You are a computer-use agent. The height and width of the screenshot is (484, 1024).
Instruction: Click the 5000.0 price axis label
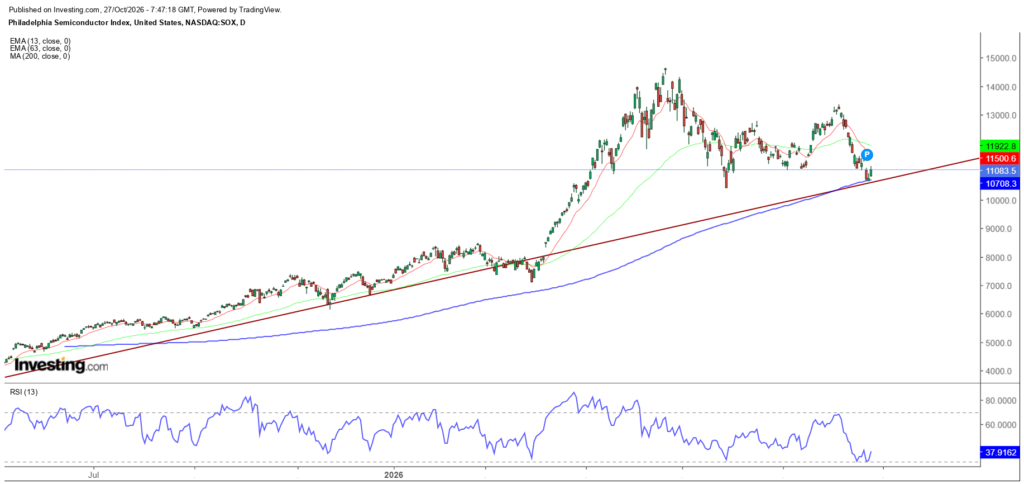click(x=1000, y=343)
